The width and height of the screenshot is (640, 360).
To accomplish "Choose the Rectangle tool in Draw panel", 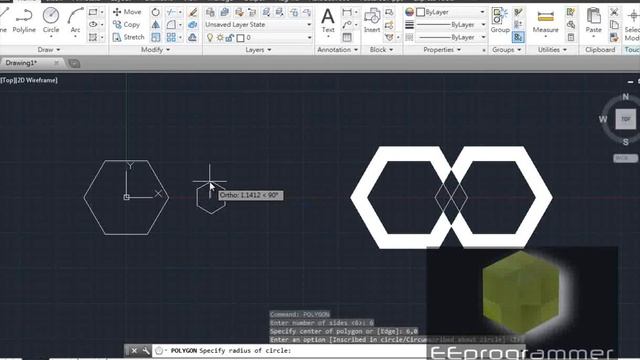I will [x=93, y=12].
